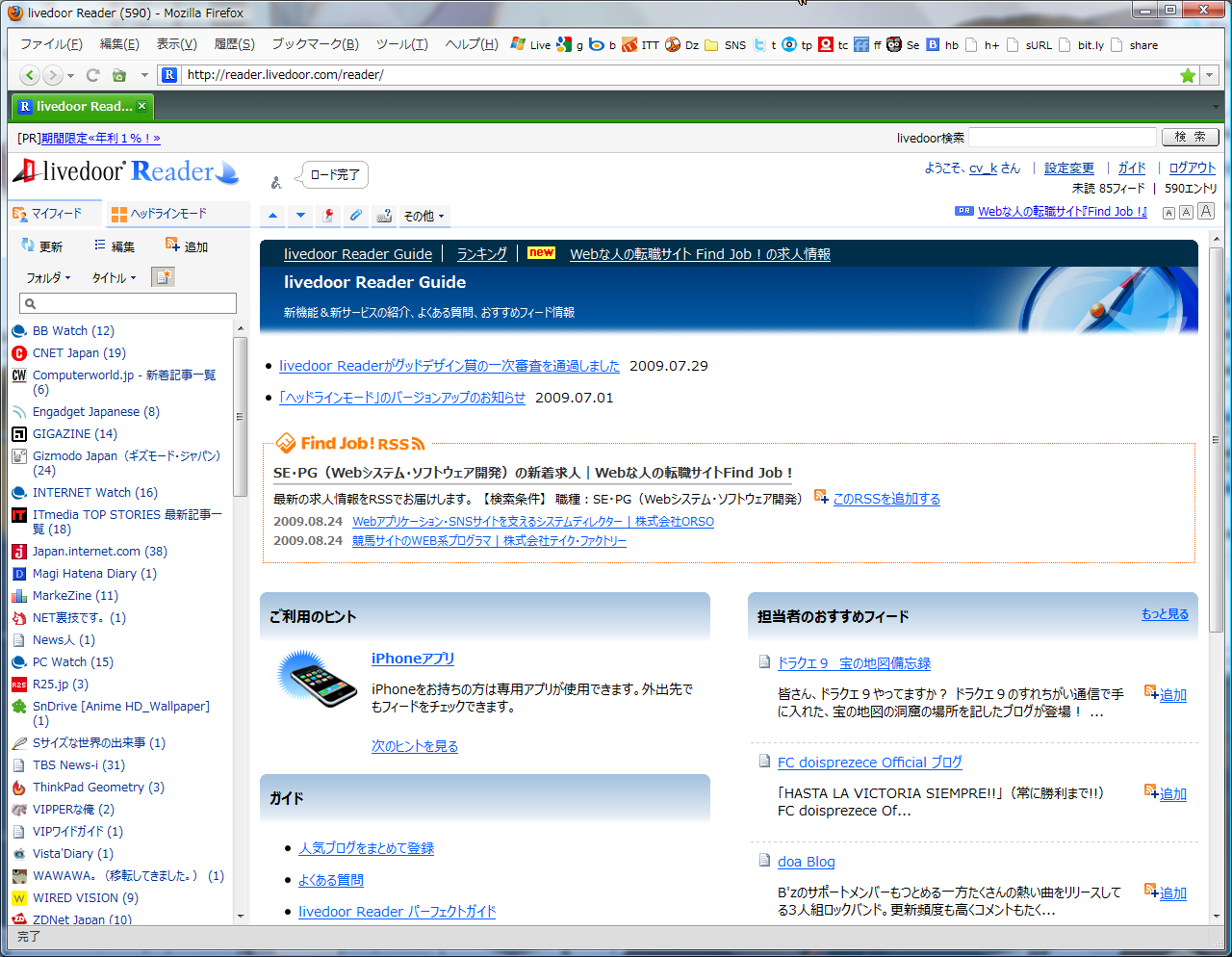Click the share bookmarklet
The width and height of the screenshot is (1232, 957).
(1134, 44)
